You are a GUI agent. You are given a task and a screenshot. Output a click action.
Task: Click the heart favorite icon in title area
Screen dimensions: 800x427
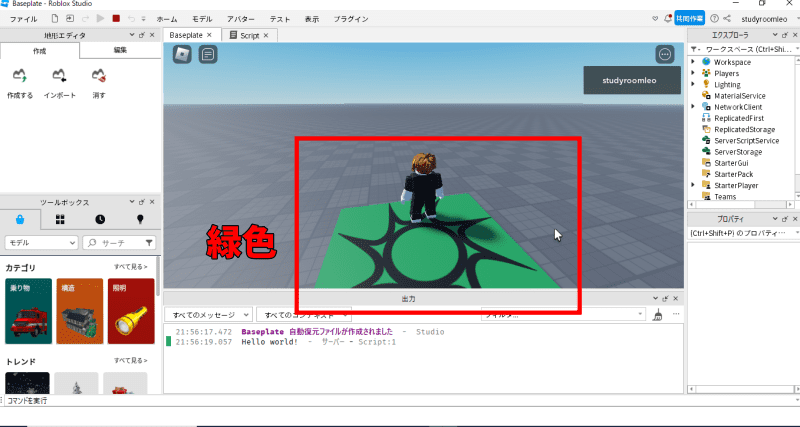655,19
